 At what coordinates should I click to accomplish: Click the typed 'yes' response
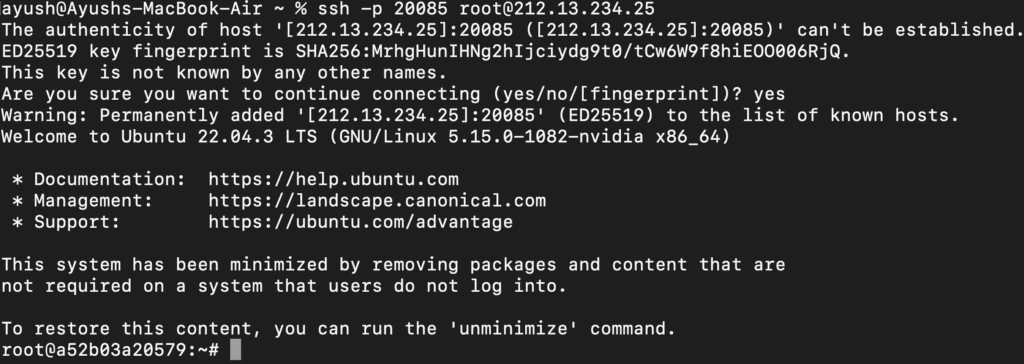coord(769,94)
